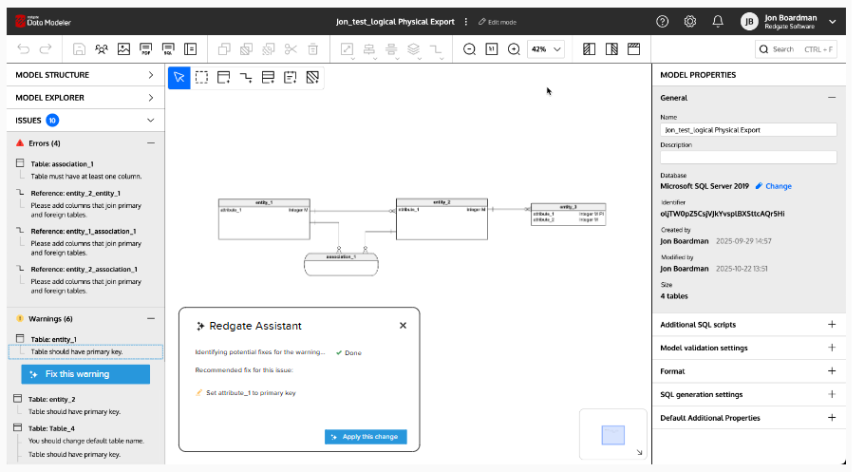
Task: Select the add new table tool
Action: click(x=223, y=77)
